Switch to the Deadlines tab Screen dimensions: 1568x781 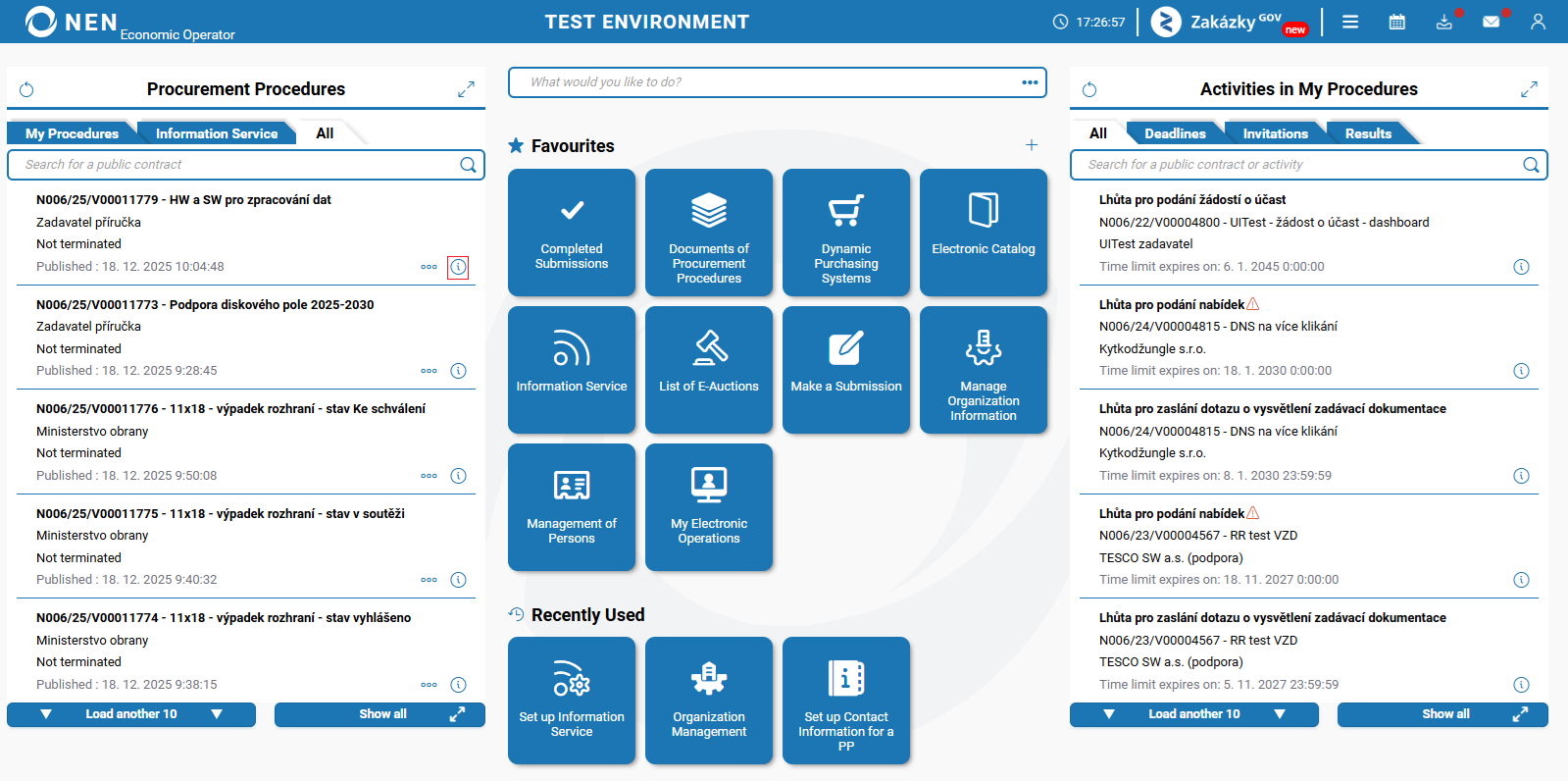coord(1175,133)
